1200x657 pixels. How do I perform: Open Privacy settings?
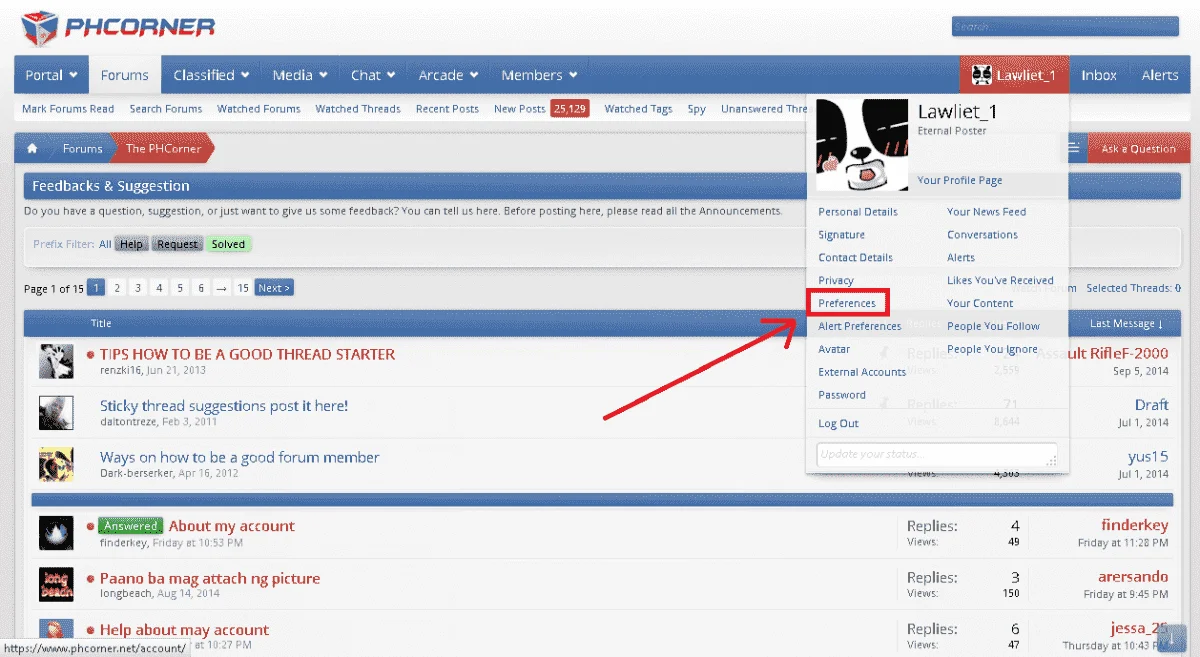pyautogui.click(x=836, y=281)
